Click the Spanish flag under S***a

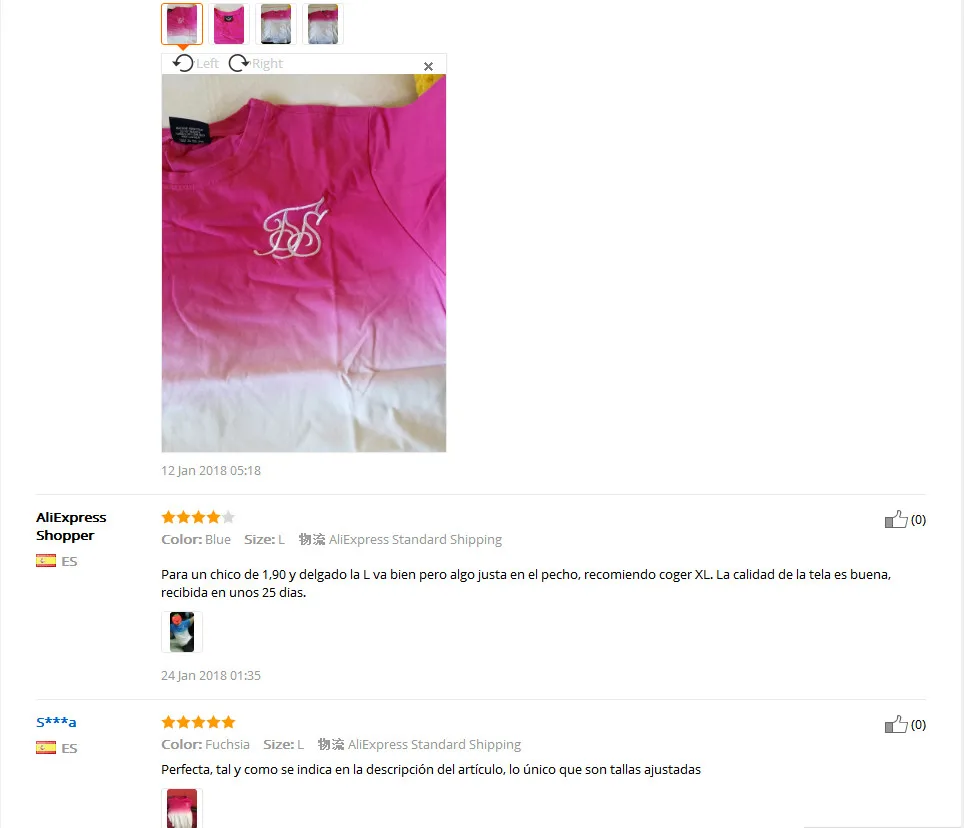click(x=46, y=747)
